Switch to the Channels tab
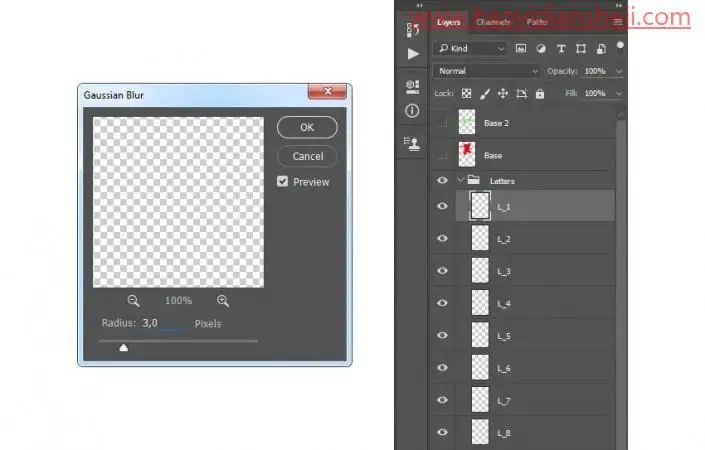The width and height of the screenshot is (705, 450). (x=493, y=22)
